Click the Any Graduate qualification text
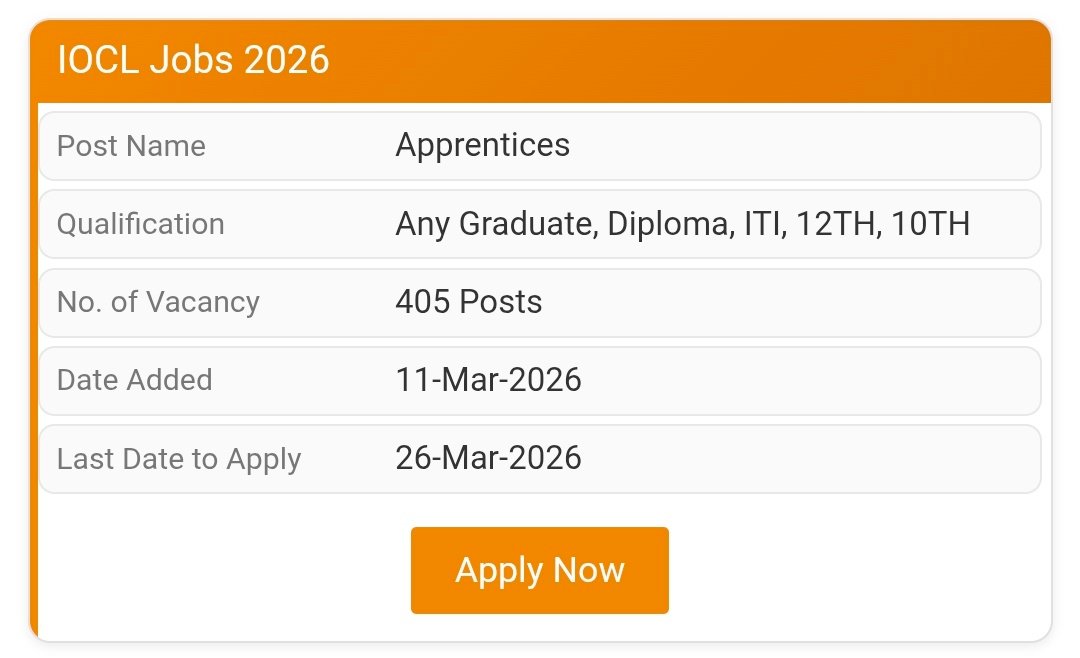 [496, 223]
